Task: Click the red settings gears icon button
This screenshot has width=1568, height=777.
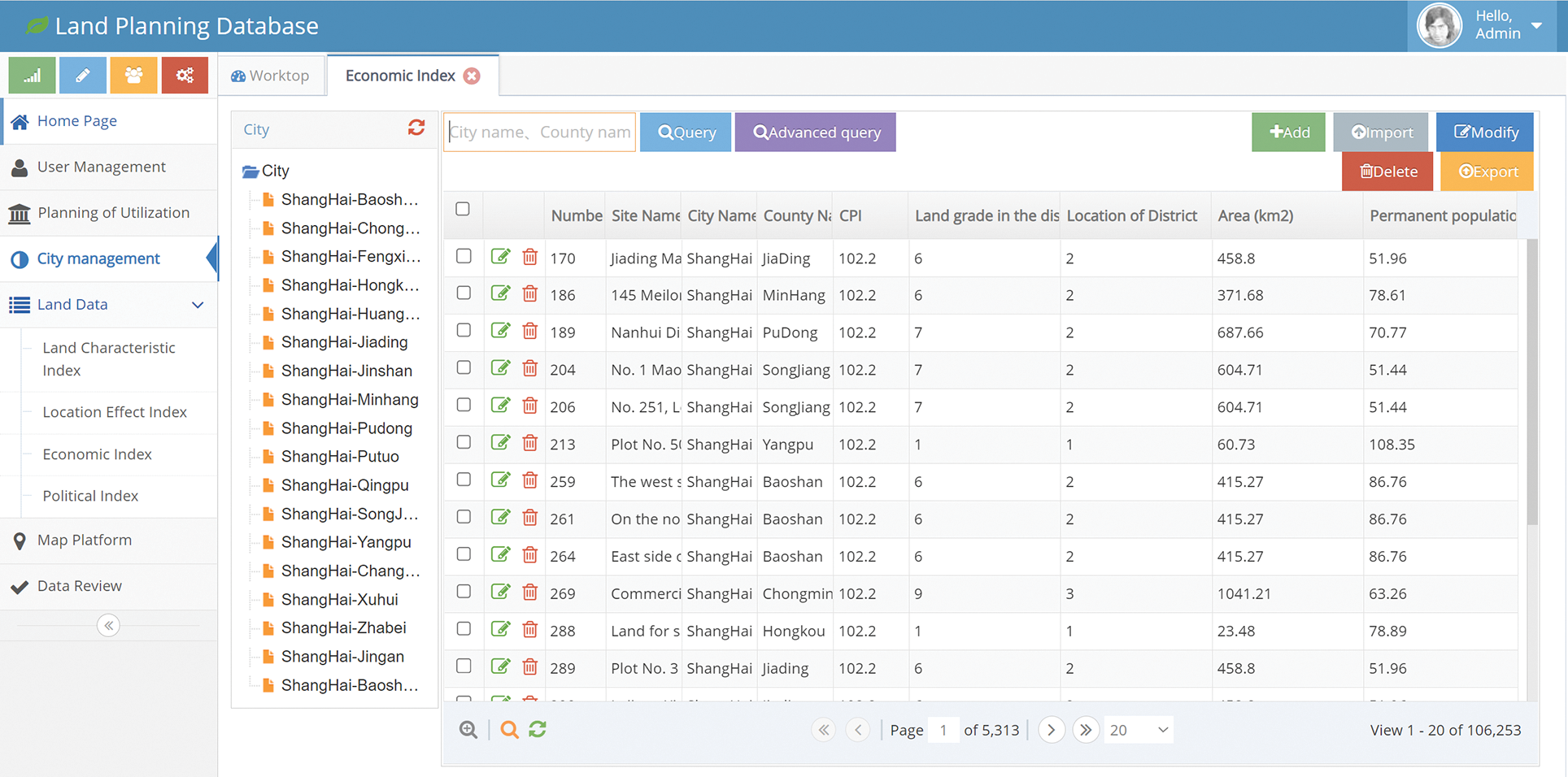Action: pyautogui.click(x=185, y=76)
